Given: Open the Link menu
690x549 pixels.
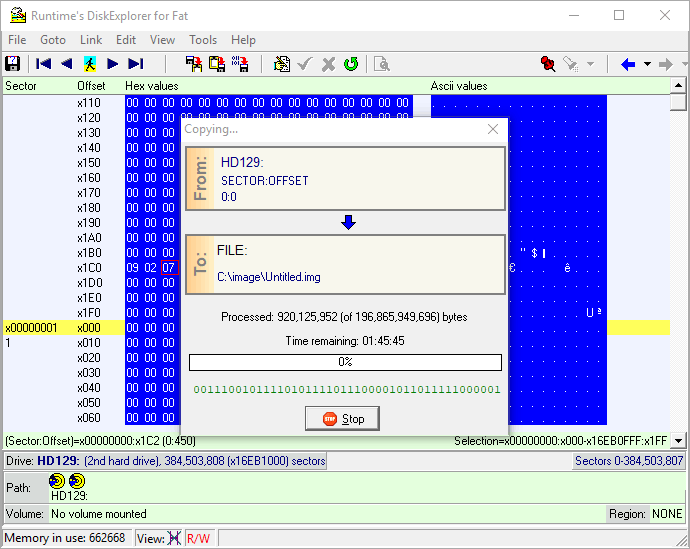Looking at the screenshot, I should (91, 40).
